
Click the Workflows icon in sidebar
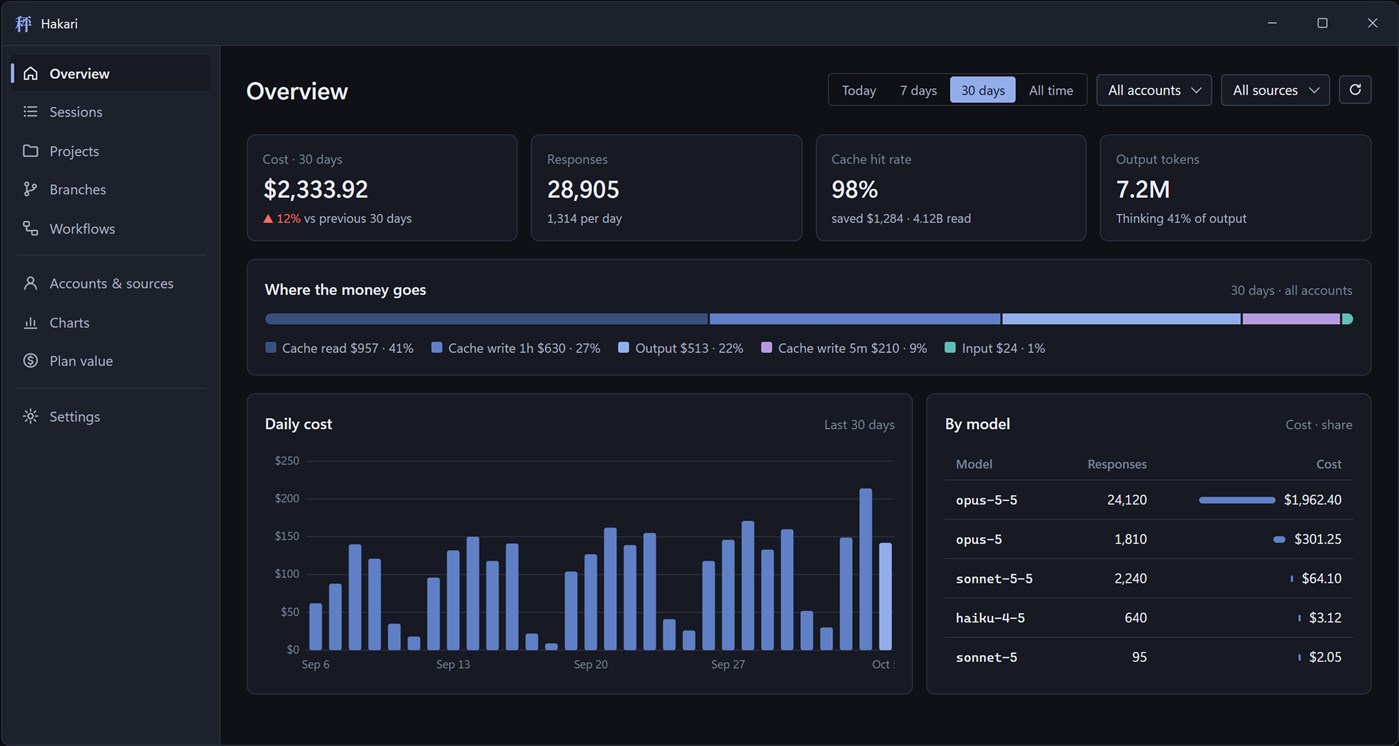coord(31,228)
